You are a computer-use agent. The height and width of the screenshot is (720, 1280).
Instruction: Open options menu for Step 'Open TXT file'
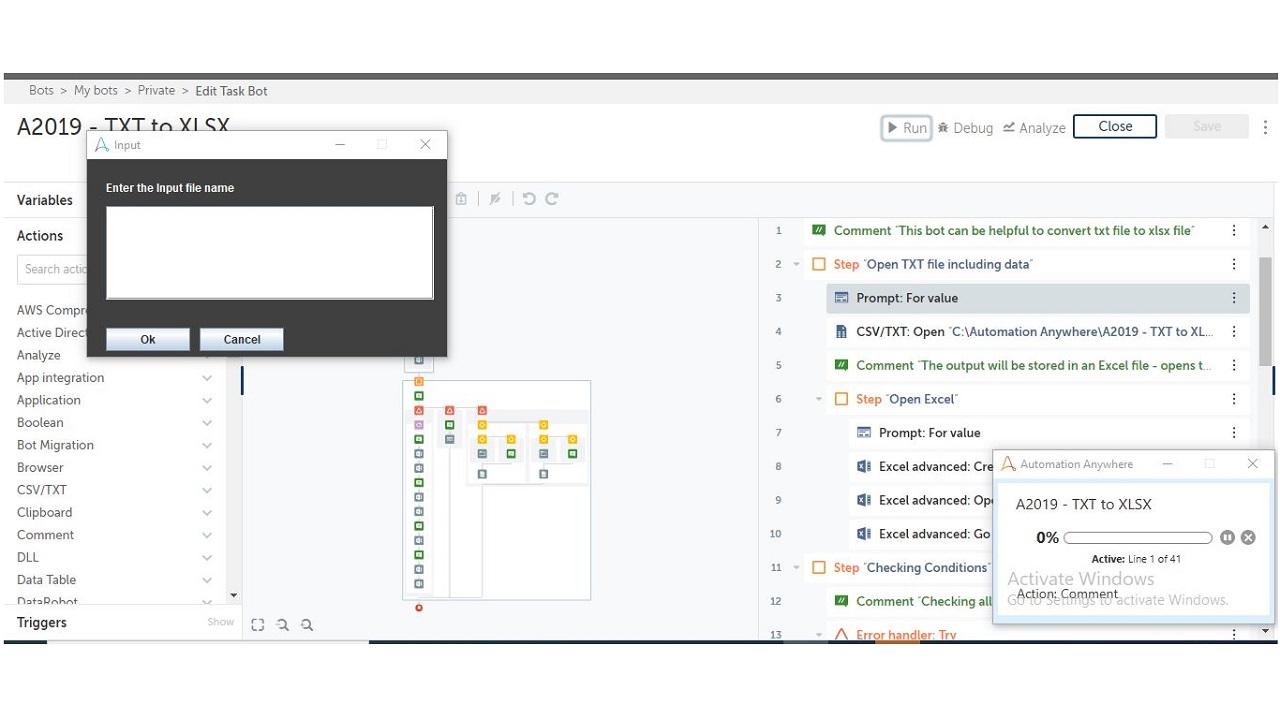point(1234,265)
